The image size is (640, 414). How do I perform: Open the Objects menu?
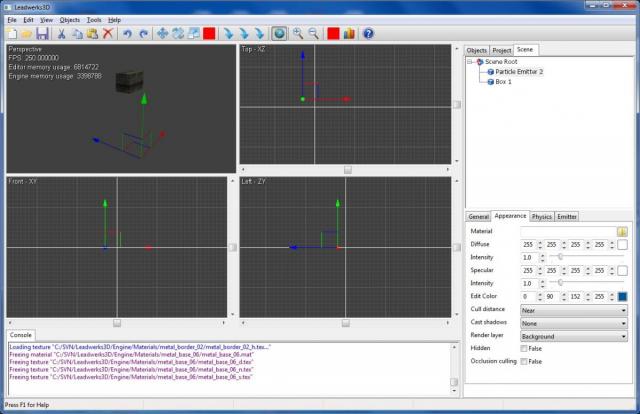69,19
